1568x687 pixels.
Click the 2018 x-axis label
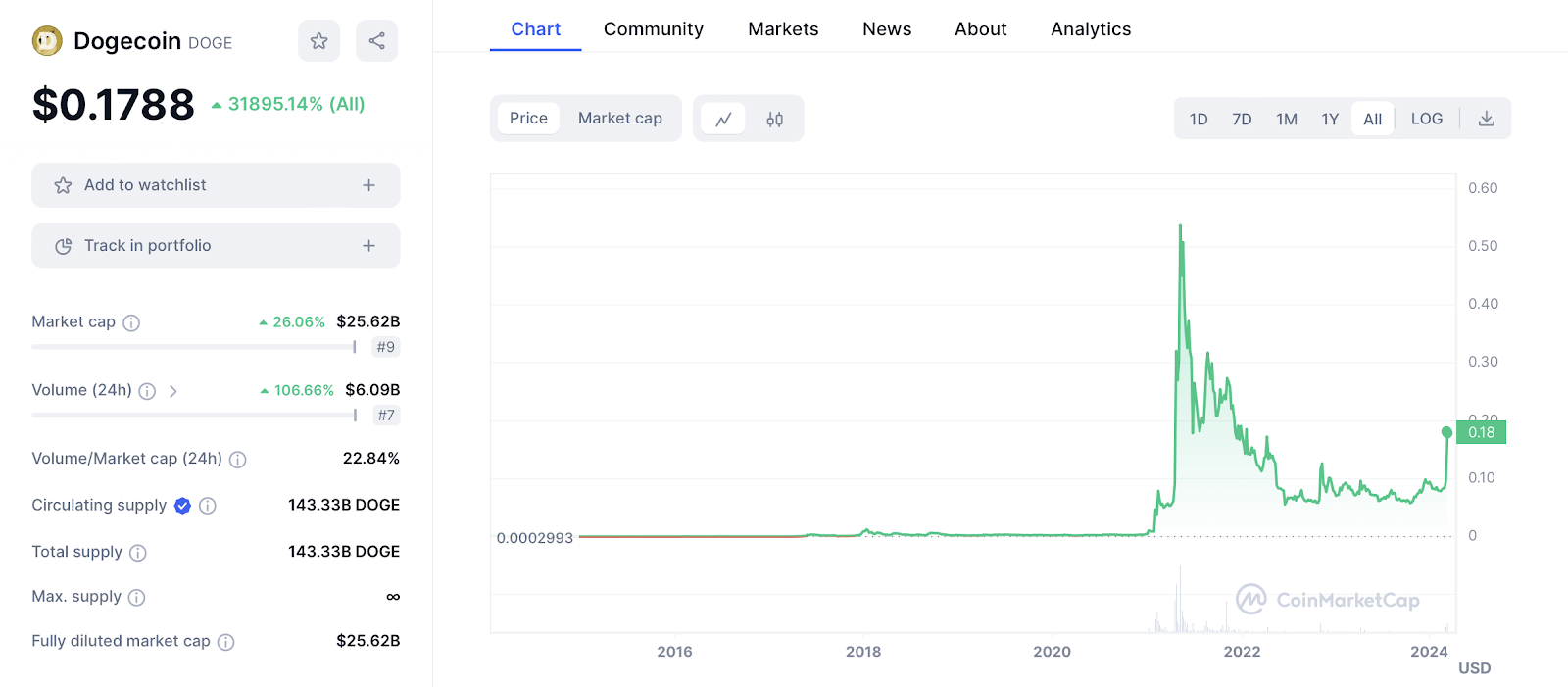click(863, 652)
